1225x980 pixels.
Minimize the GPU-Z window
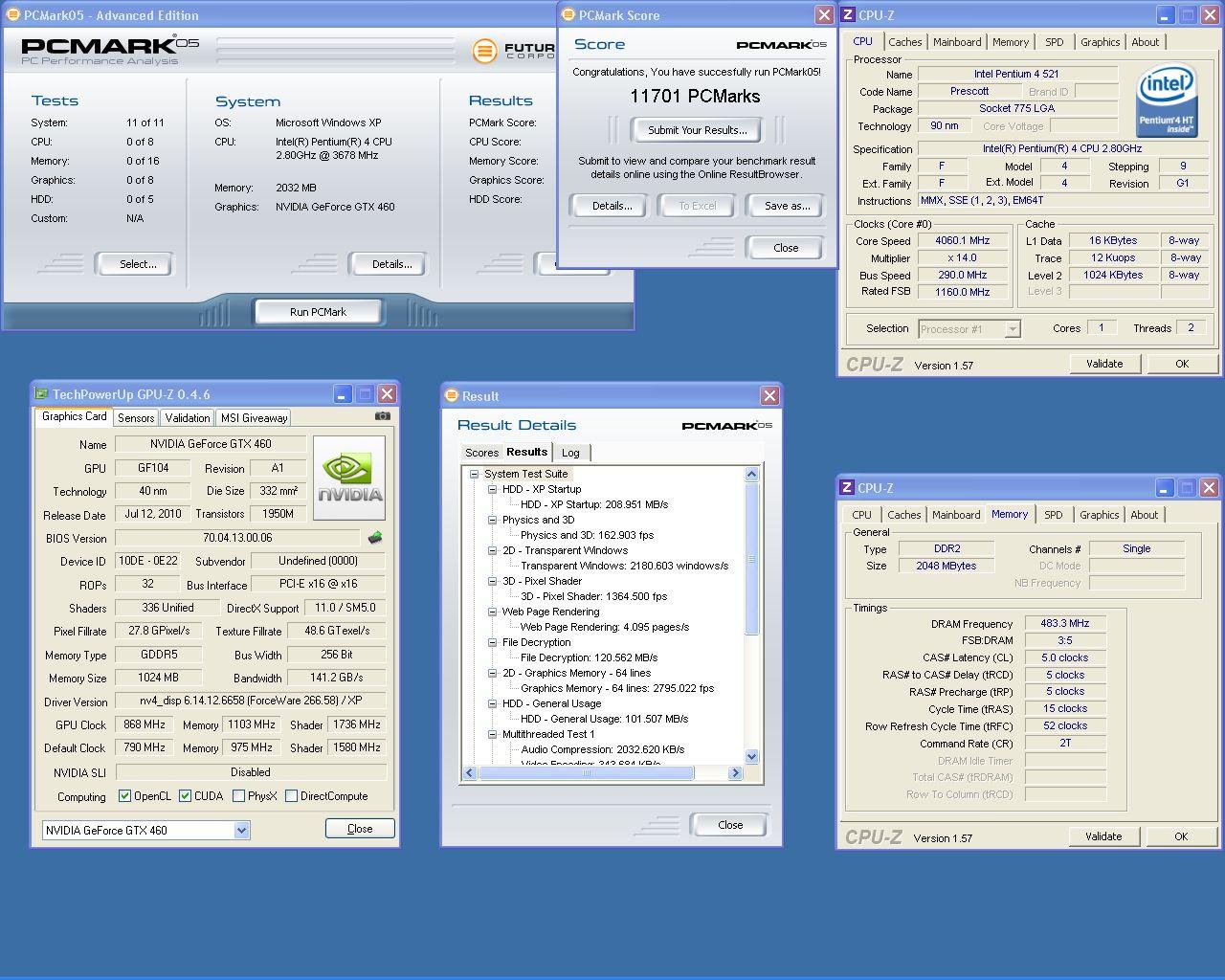(x=343, y=393)
